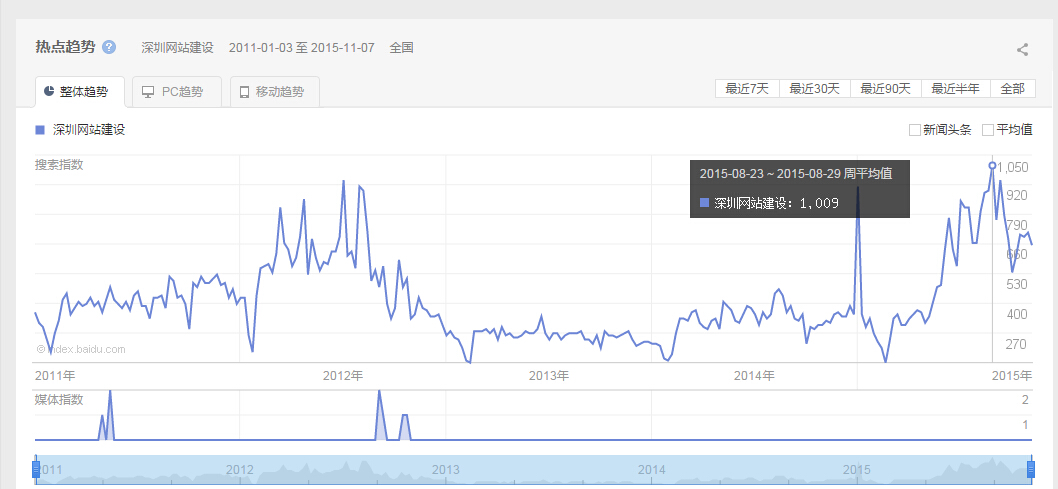1058x489 pixels.
Task: Enable the 新闻头条 checkbox
Action: pos(914,130)
